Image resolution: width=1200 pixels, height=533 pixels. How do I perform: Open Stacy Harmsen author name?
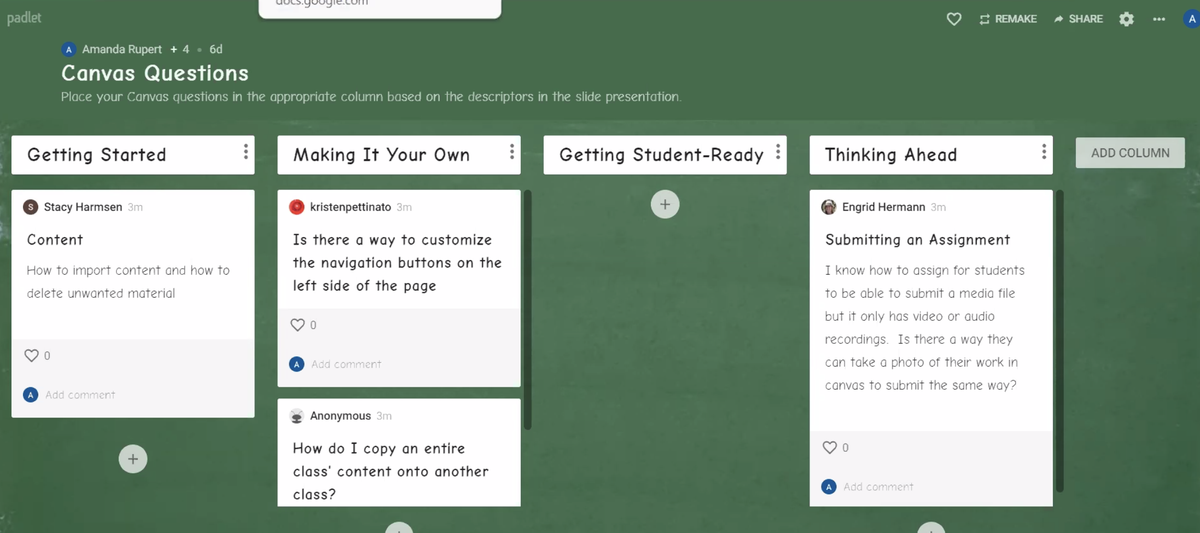tap(83, 207)
